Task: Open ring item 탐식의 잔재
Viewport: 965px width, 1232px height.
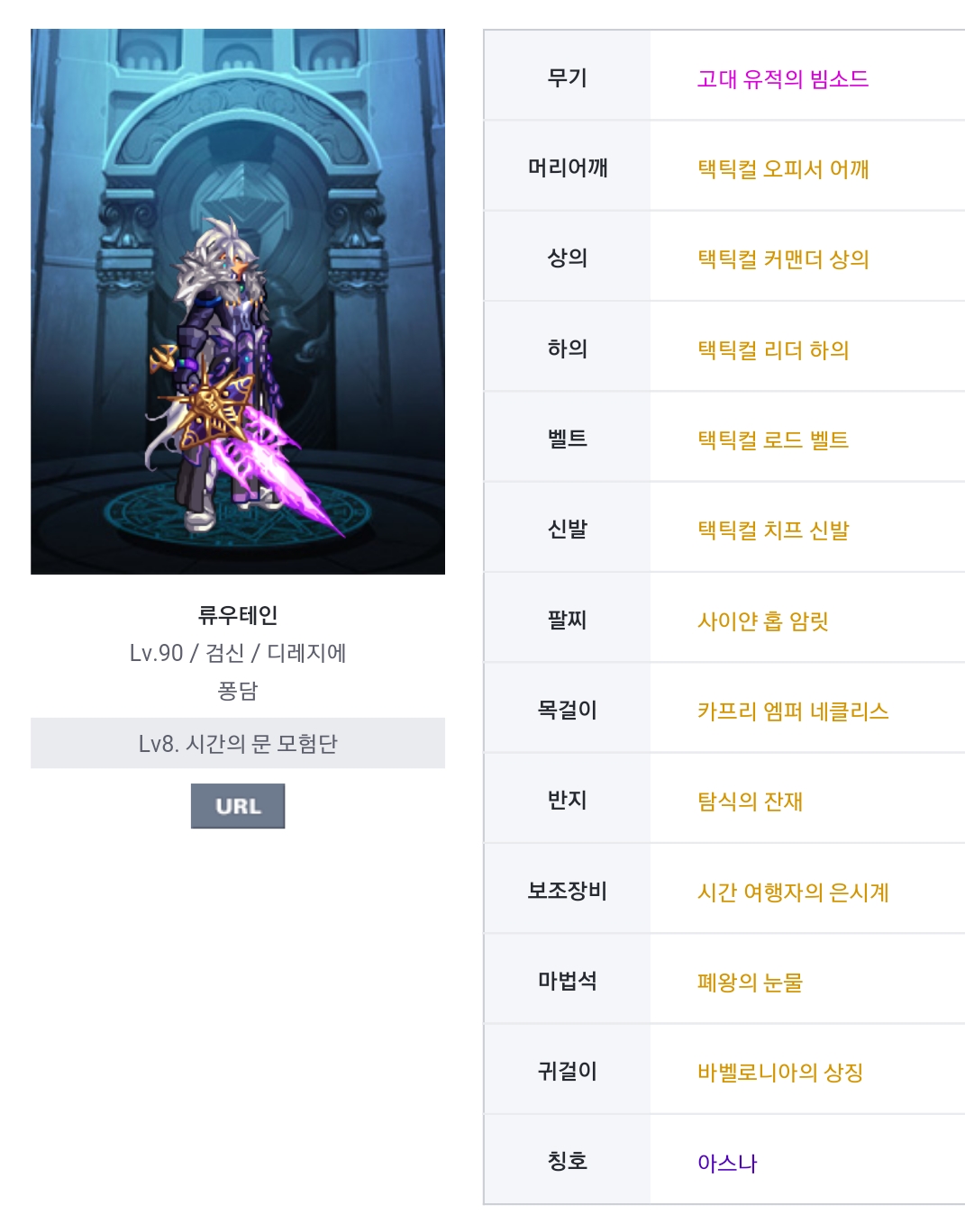Action: pyautogui.click(x=750, y=802)
